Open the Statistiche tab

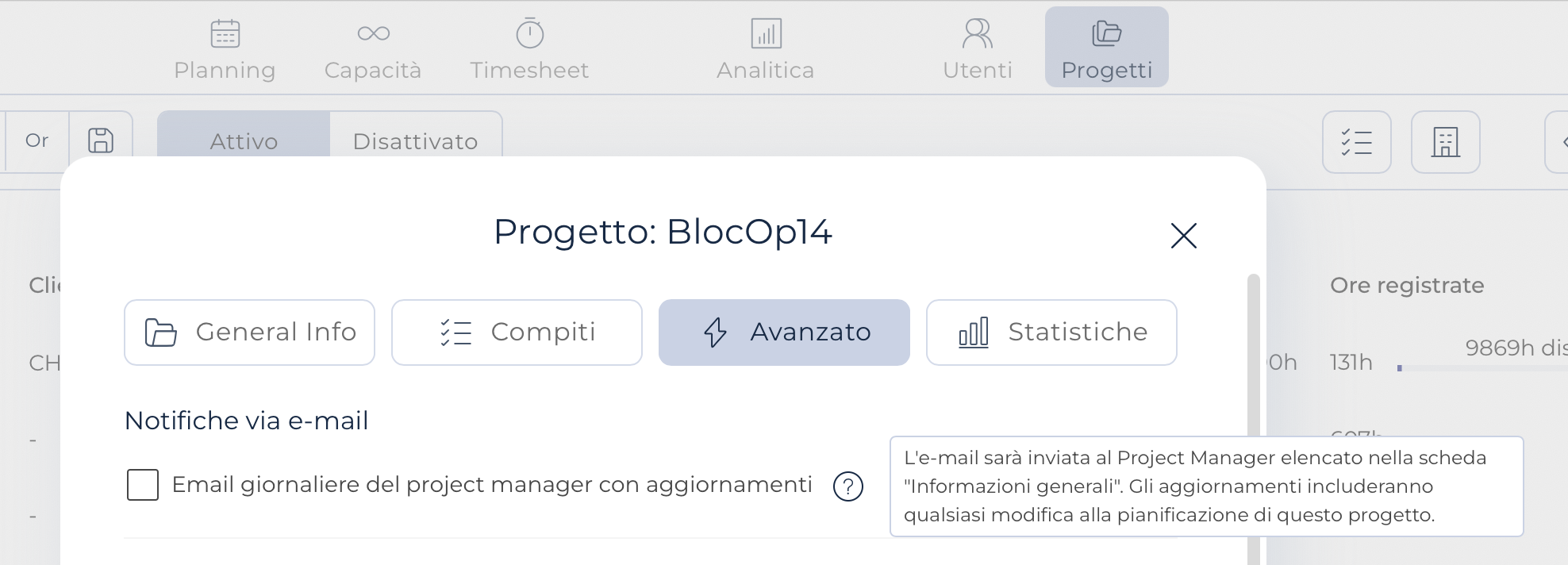tap(1051, 332)
